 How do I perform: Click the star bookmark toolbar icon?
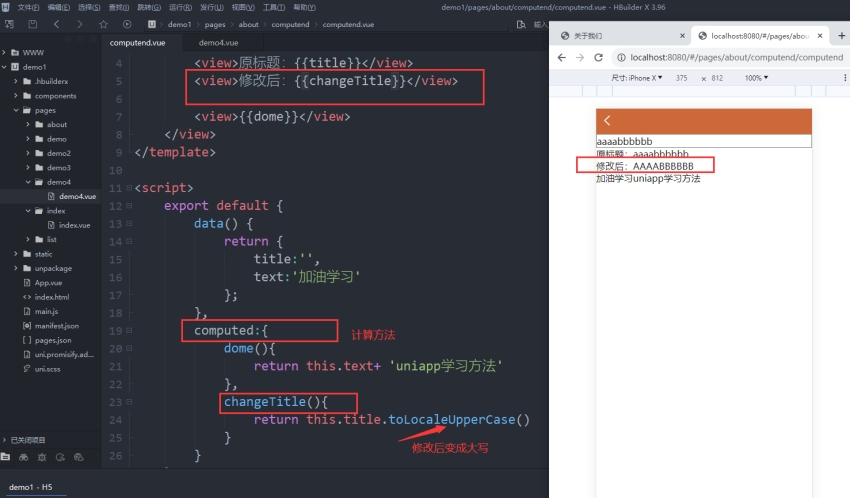103,24
